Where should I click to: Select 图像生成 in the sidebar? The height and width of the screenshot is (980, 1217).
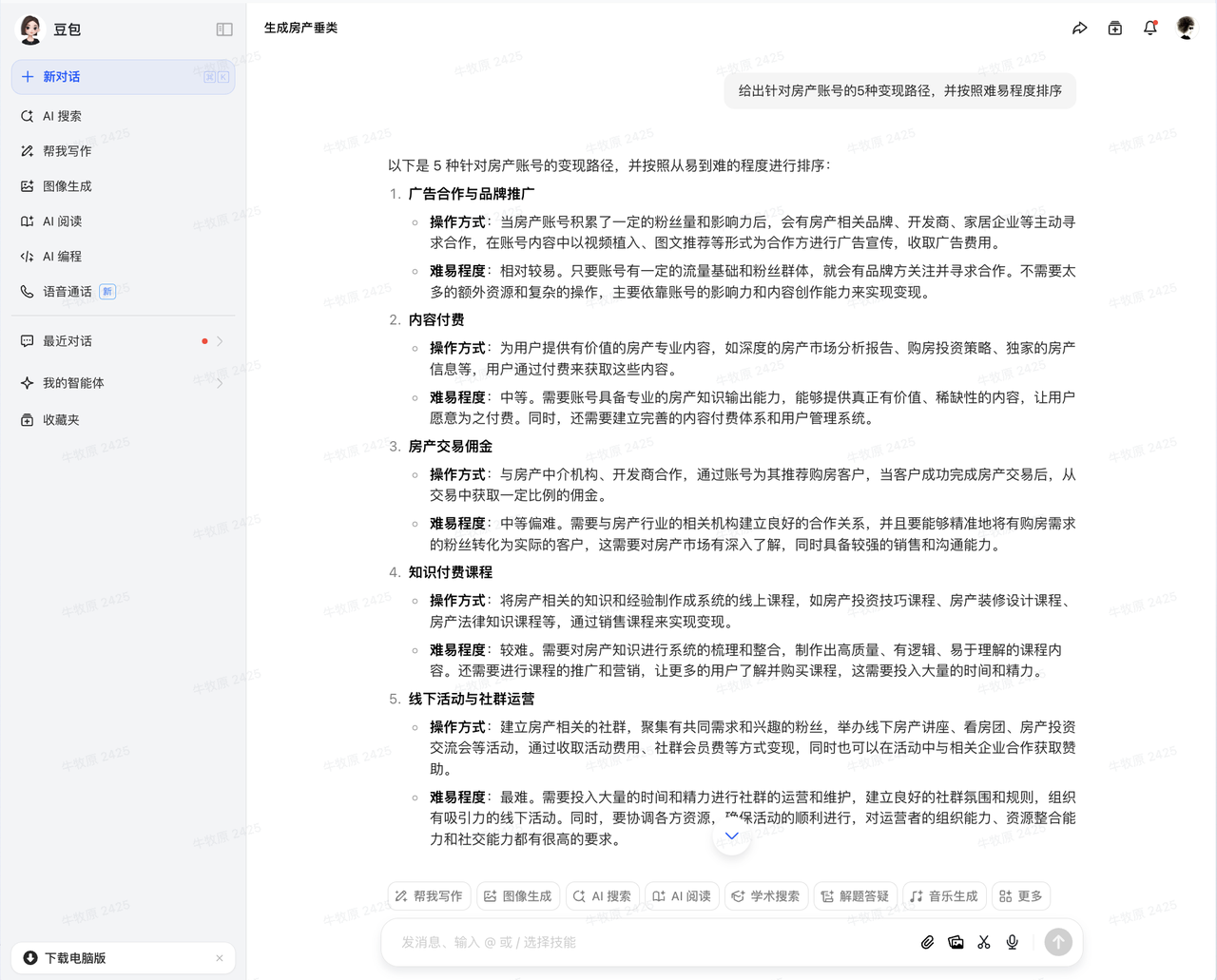tap(67, 186)
